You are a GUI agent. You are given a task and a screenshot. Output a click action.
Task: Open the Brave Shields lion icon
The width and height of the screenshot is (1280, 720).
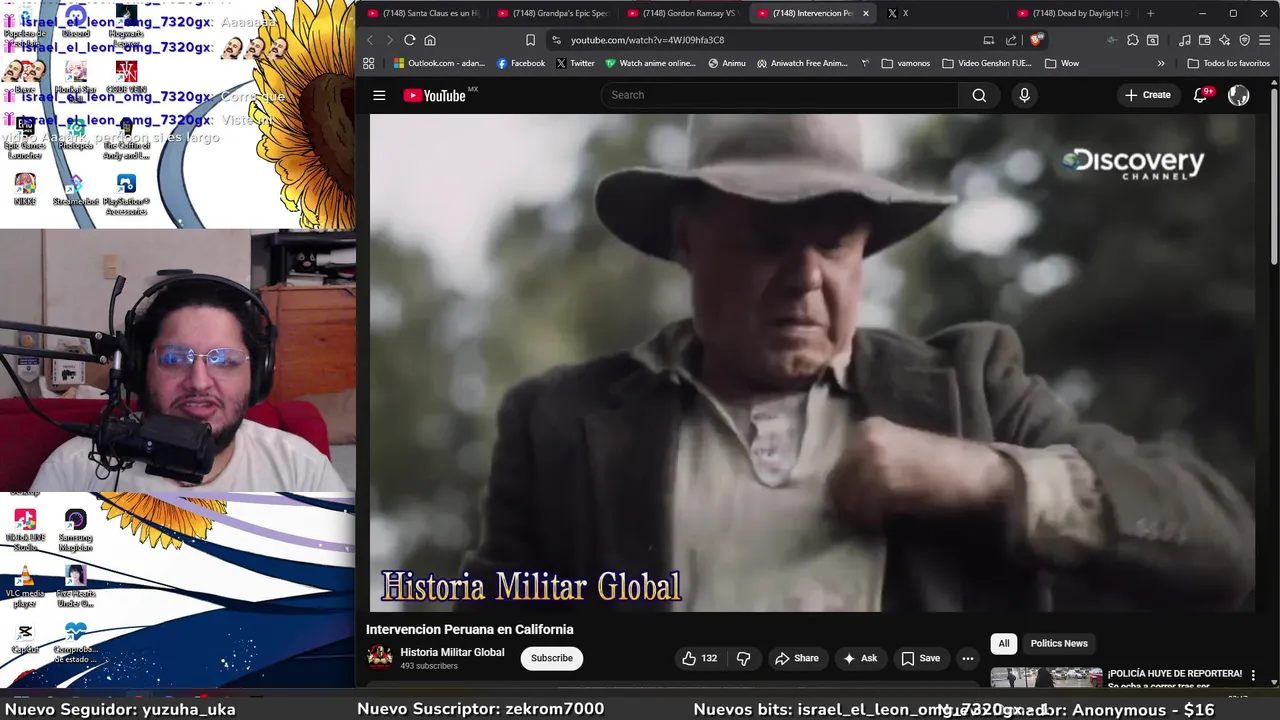(x=1036, y=40)
